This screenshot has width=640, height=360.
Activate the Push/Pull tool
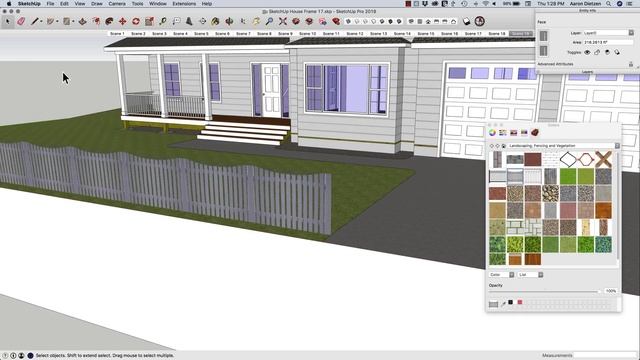(x=82, y=21)
